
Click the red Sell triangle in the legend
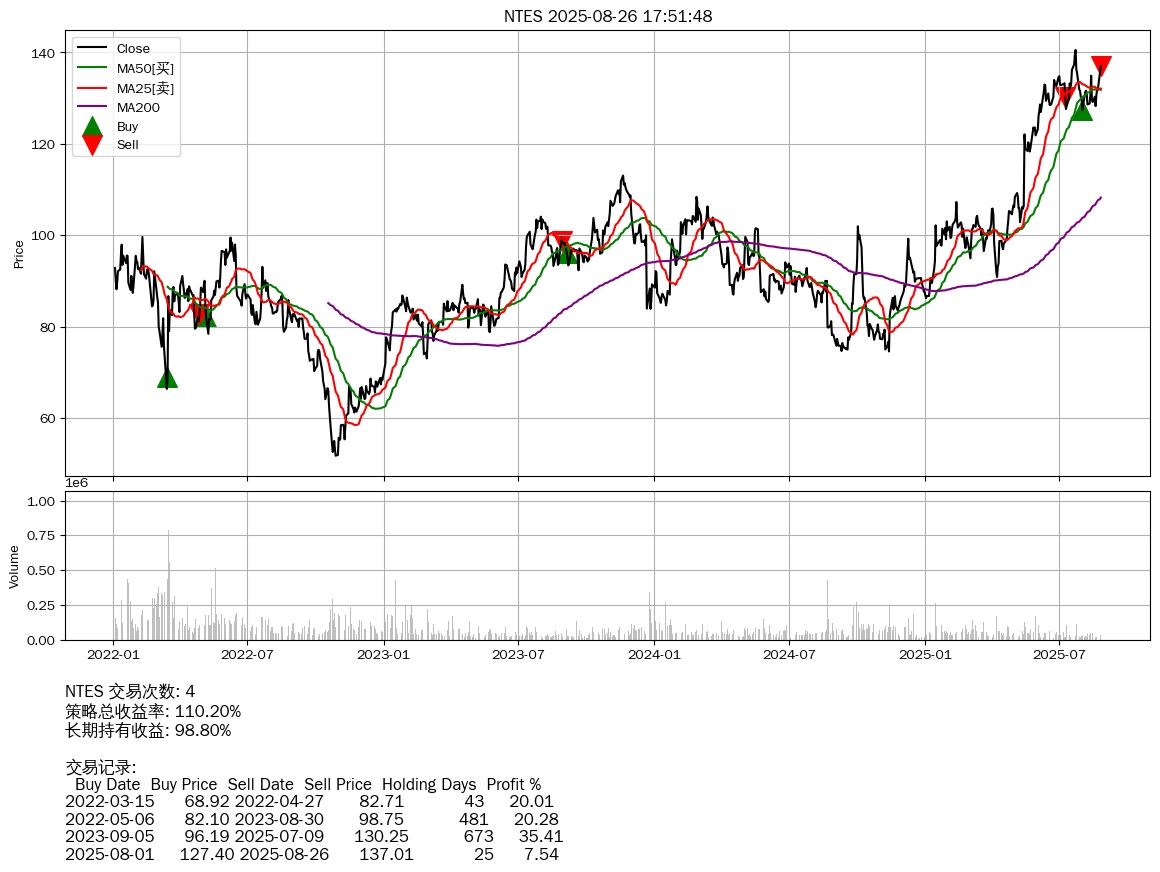click(x=92, y=145)
